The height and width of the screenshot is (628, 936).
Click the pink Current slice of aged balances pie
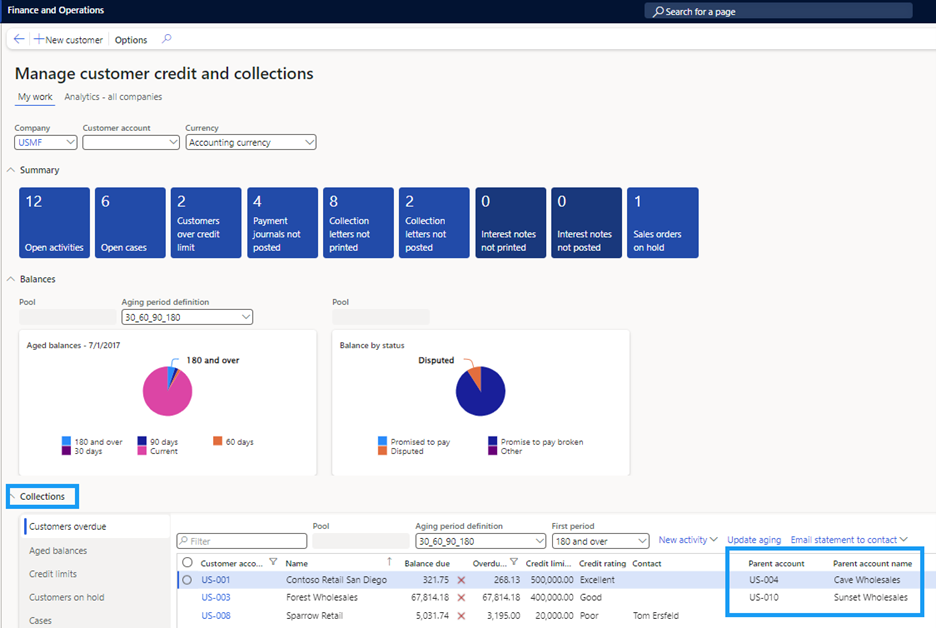pos(165,395)
